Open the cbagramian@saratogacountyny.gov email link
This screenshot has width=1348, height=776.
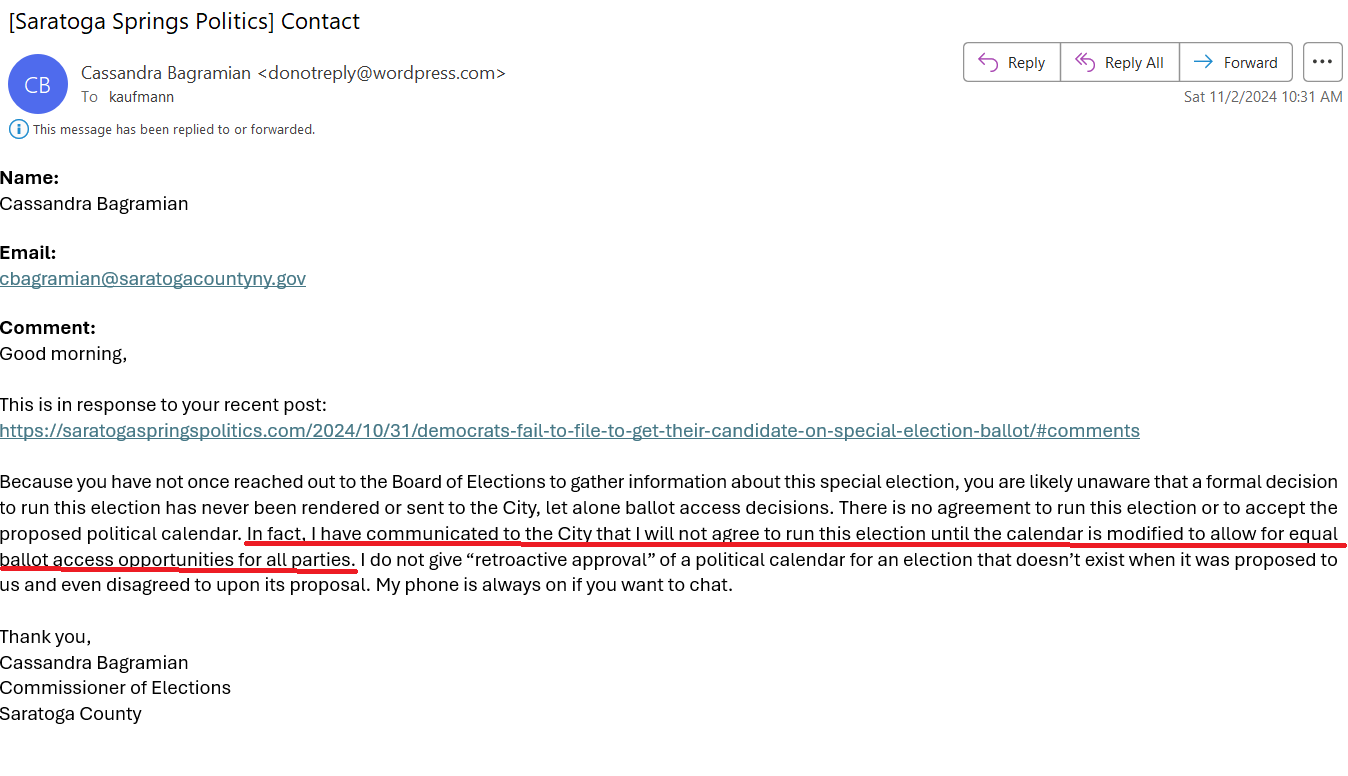[x=153, y=279]
